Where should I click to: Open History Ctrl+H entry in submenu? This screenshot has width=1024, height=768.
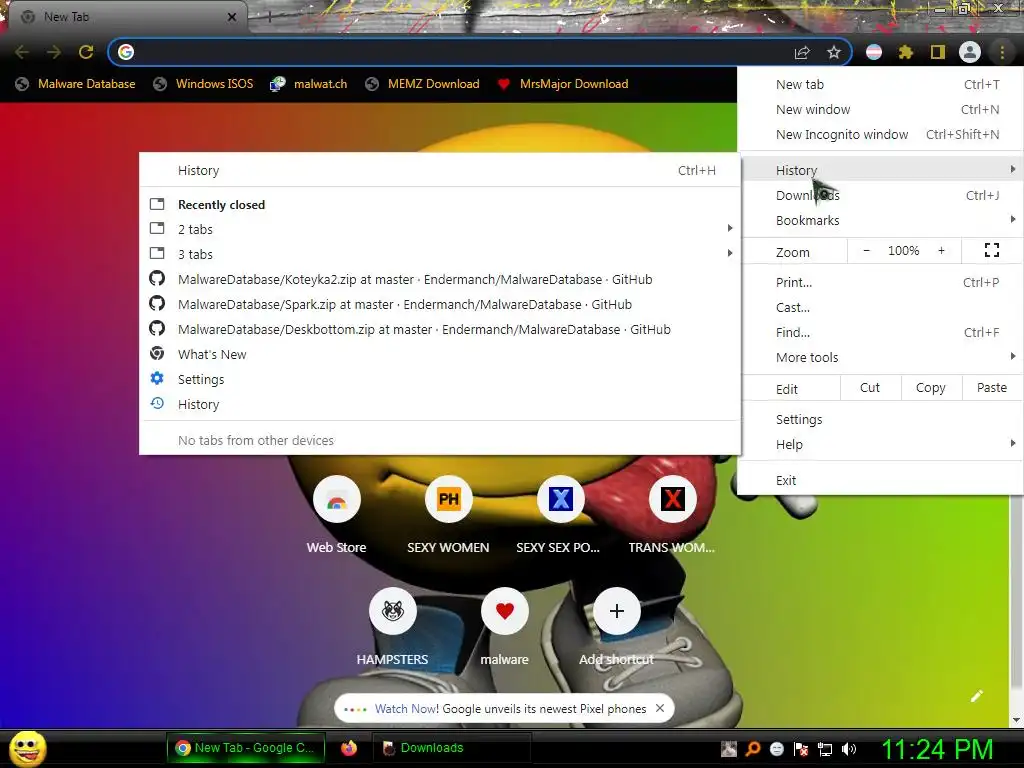point(441,170)
